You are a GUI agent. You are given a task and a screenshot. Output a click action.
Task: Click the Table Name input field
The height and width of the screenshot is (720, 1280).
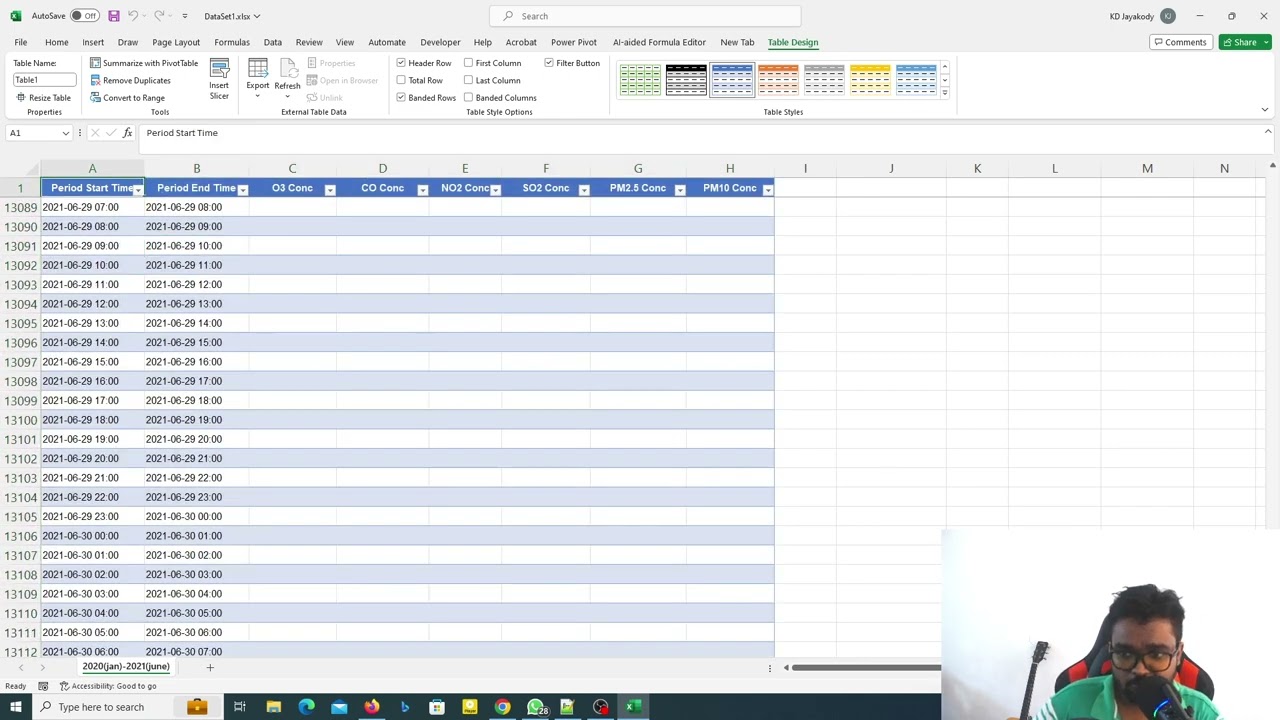pyautogui.click(x=44, y=80)
